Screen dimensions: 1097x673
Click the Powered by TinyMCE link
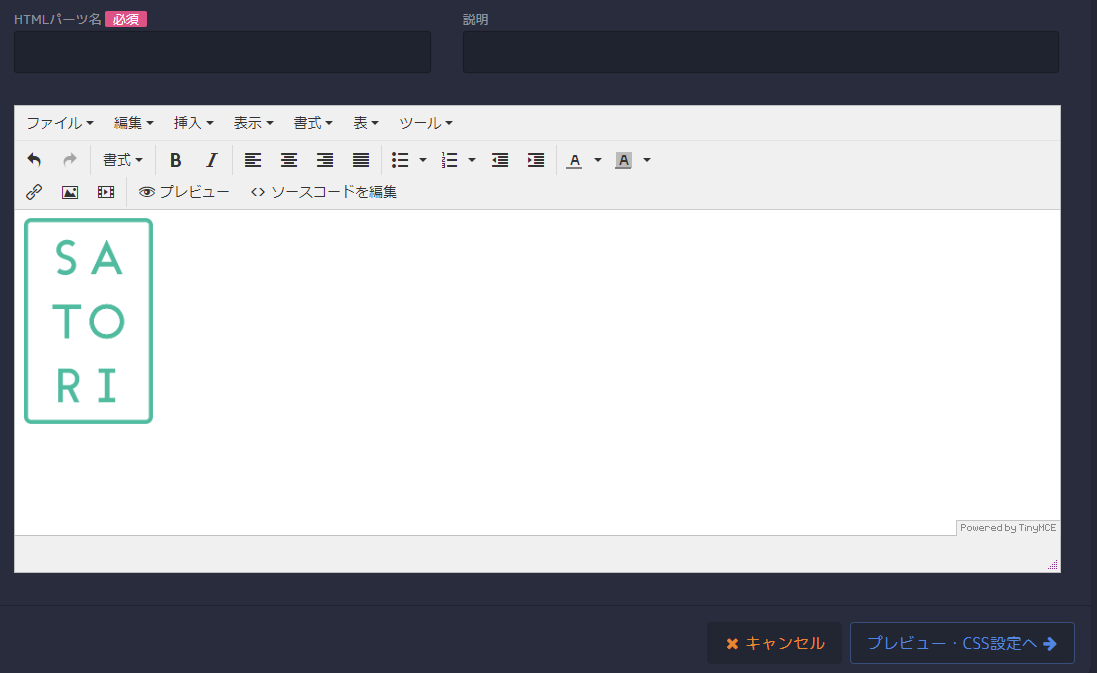coord(1007,528)
